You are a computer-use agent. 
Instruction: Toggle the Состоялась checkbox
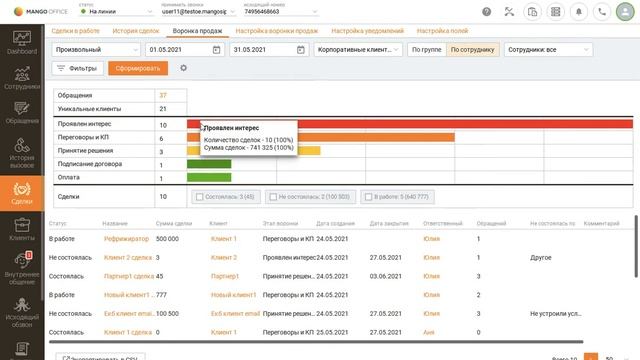[x=200, y=197]
